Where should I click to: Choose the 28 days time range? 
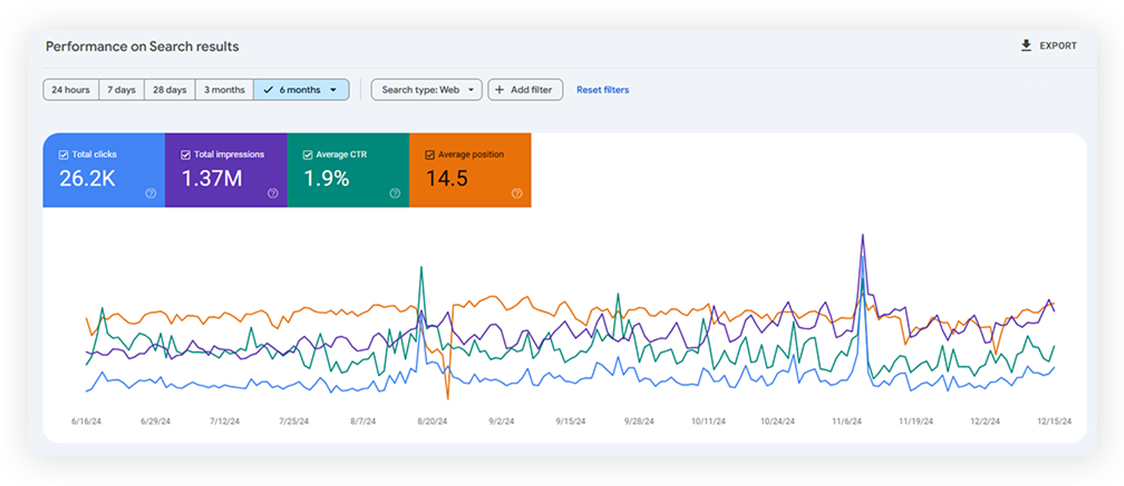tap(170, 90)
